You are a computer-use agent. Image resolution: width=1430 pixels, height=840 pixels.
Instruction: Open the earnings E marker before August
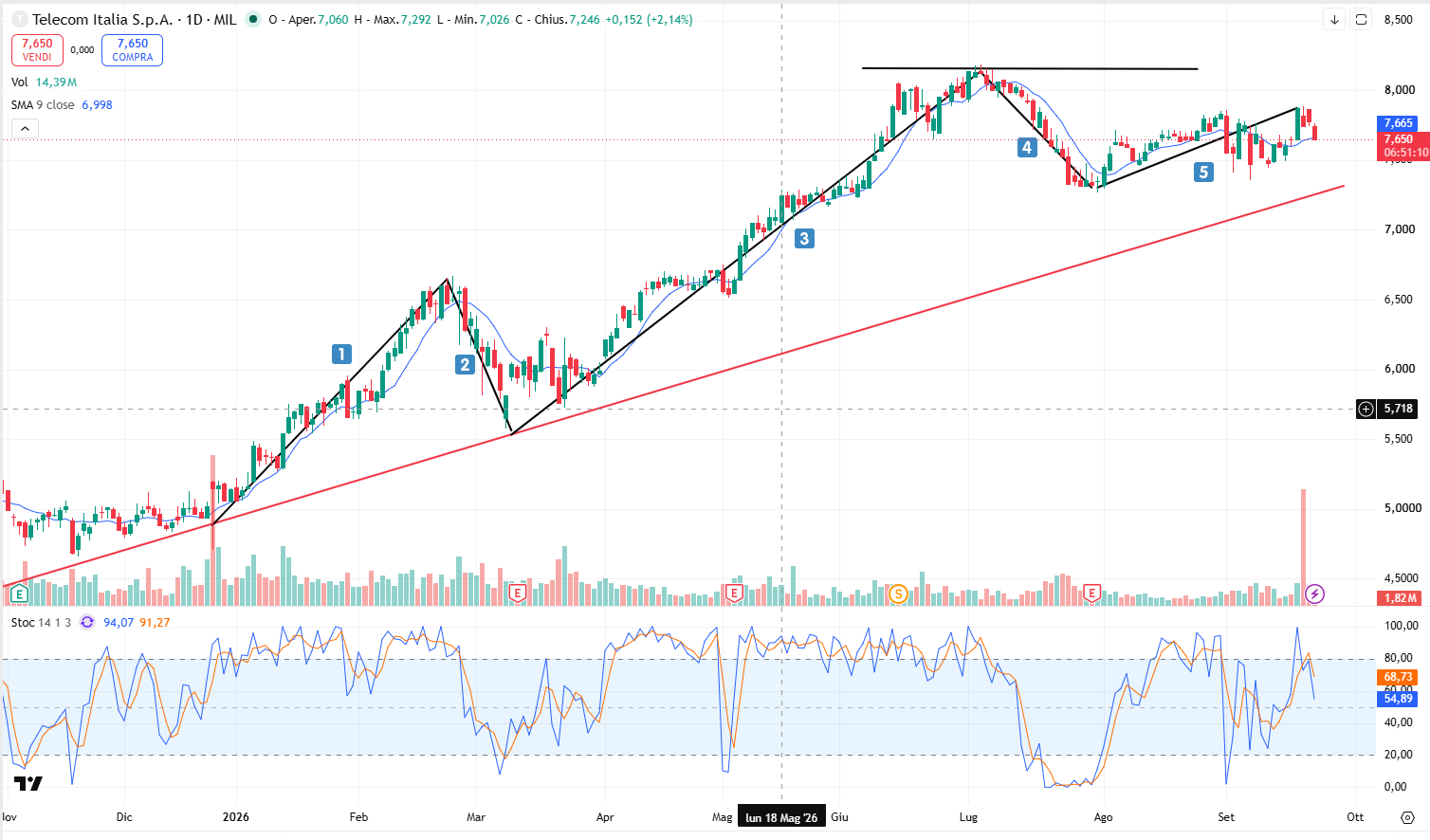(x=1091, y=593)
